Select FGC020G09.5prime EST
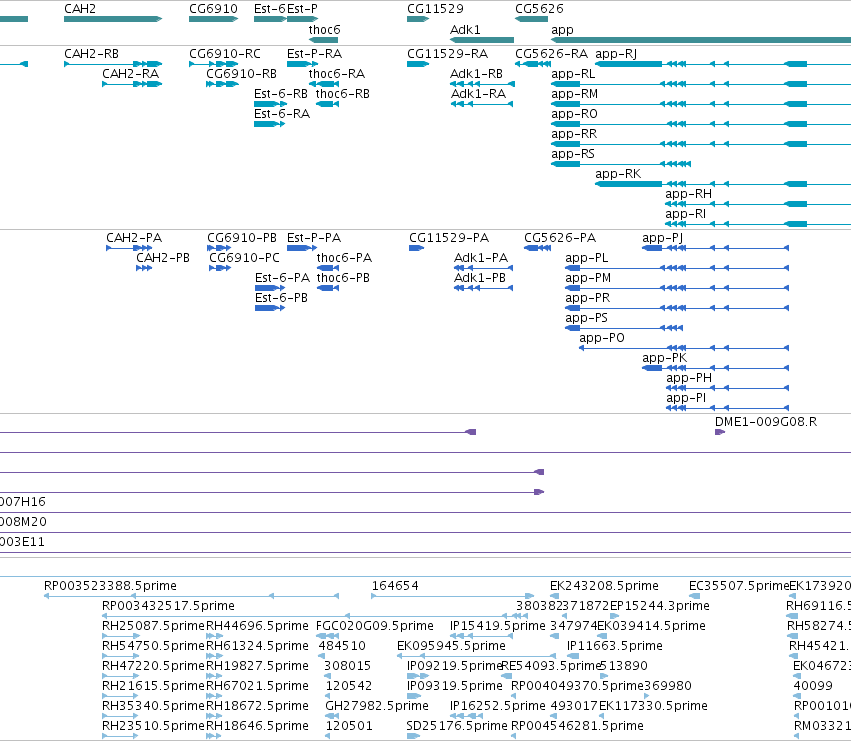The height and width of the screenshot is (741, 851). pyautogui.click(x=327, y=636)
